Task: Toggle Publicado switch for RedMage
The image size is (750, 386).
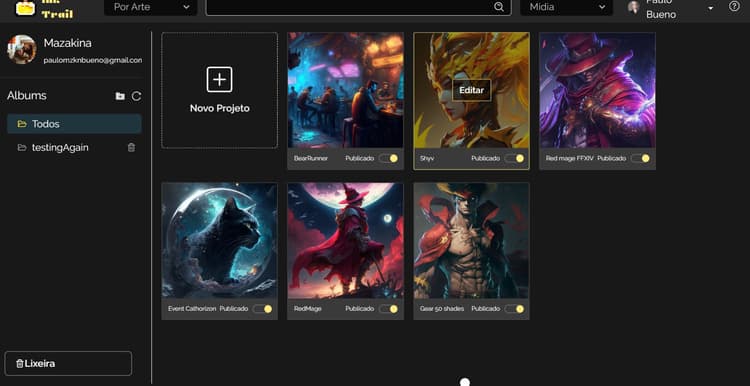Action: (388, 309)
